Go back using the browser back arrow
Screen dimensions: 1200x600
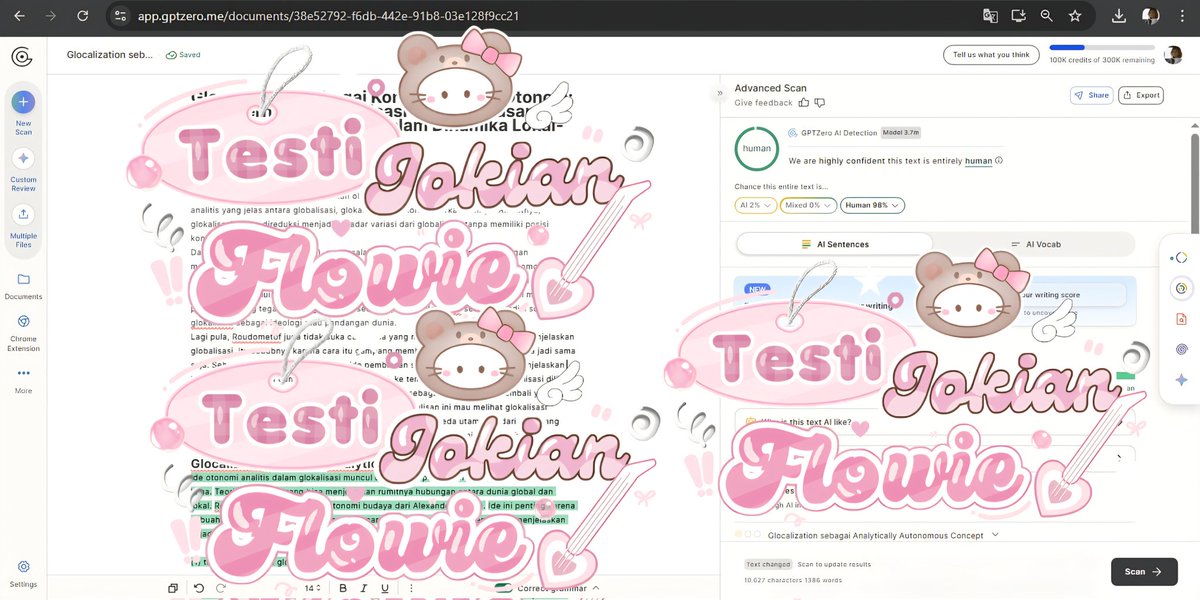click(x=19, y=16)
